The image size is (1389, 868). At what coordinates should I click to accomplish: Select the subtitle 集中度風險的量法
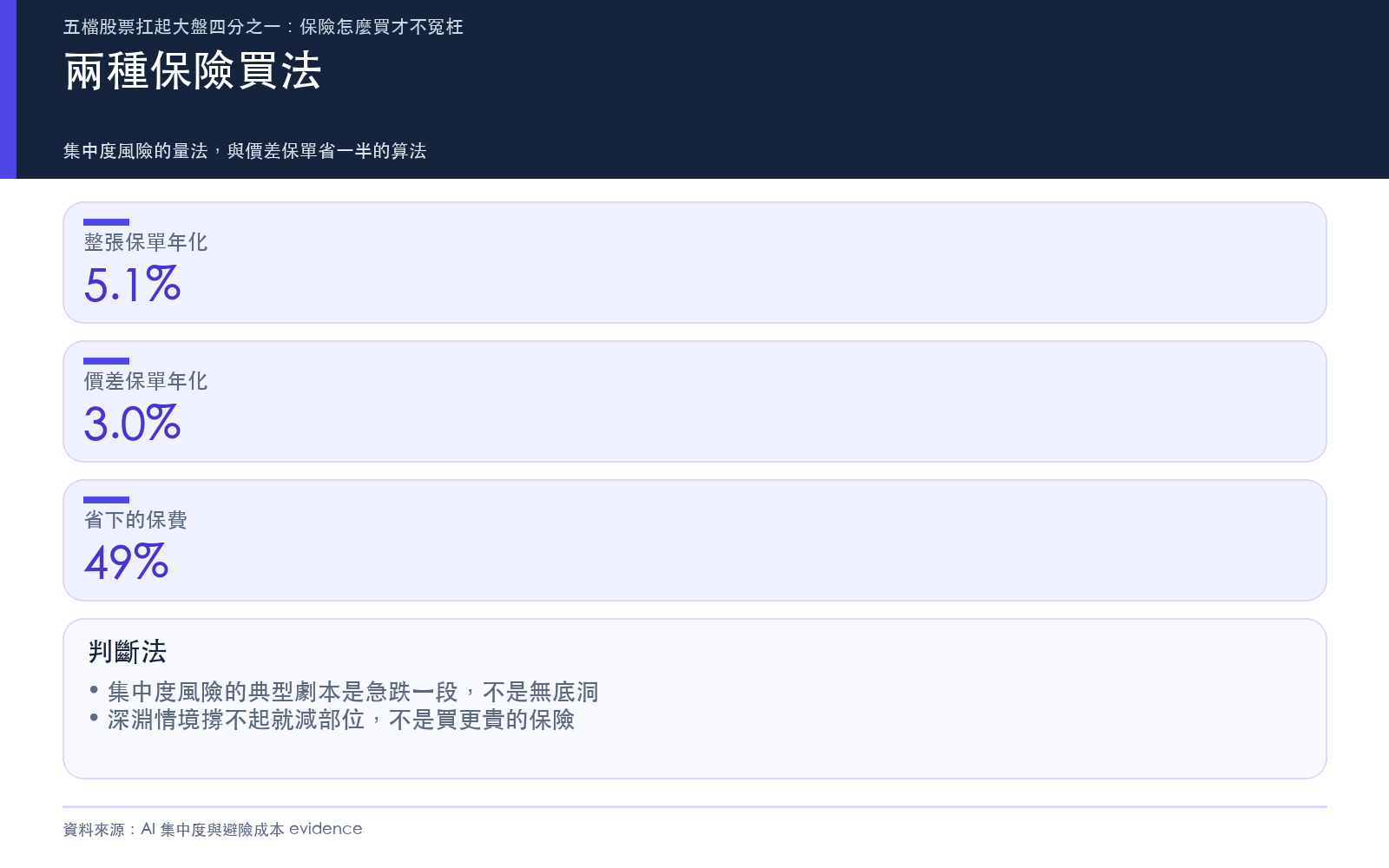(135, 151)
